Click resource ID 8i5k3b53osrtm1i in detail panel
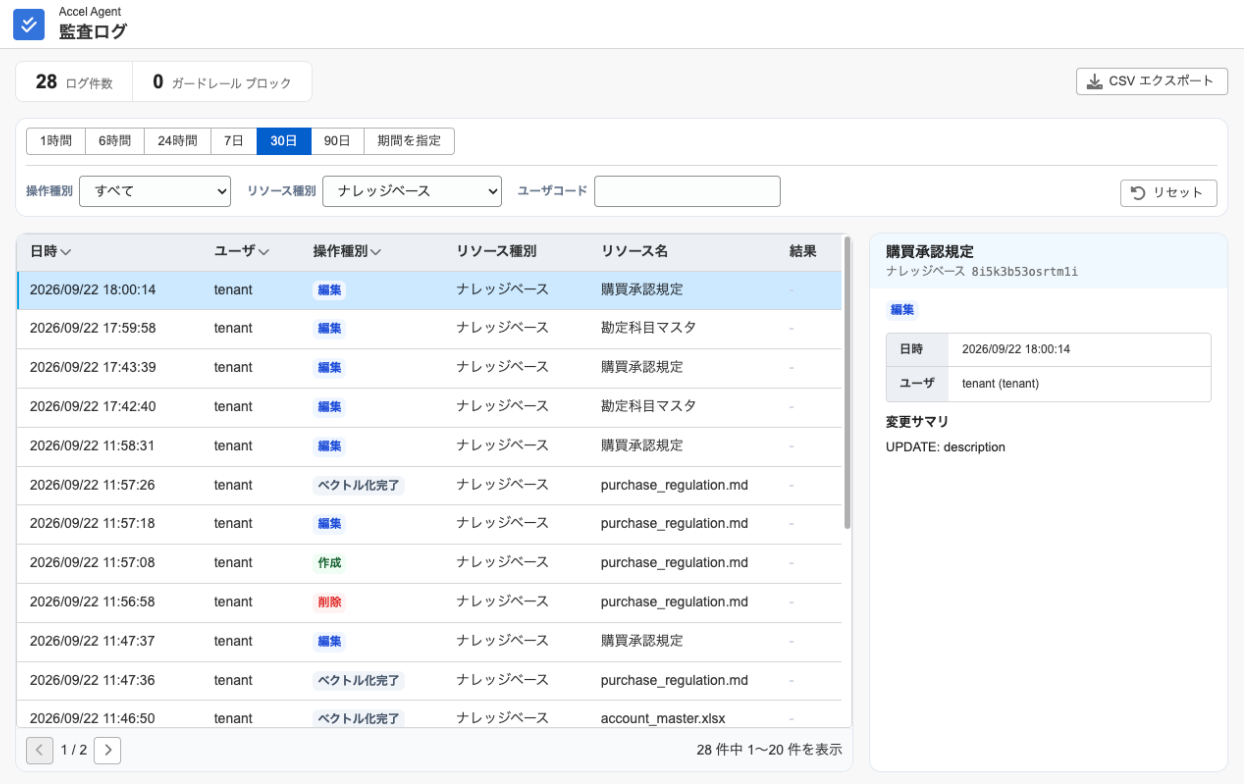Image resolution: width=1244 pixels, height=784 pixels. pyautogui.click(x=1024, y=271)
